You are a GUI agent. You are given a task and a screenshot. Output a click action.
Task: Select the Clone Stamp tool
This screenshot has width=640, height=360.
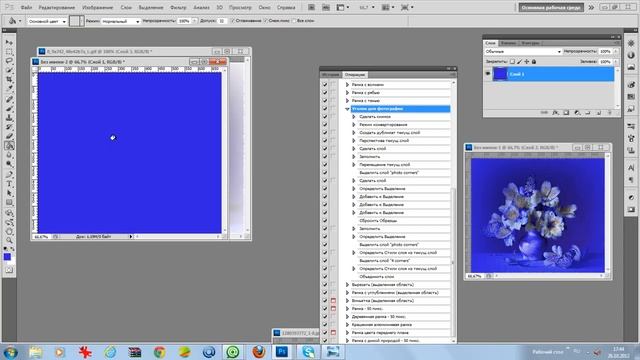coord(9,118)
